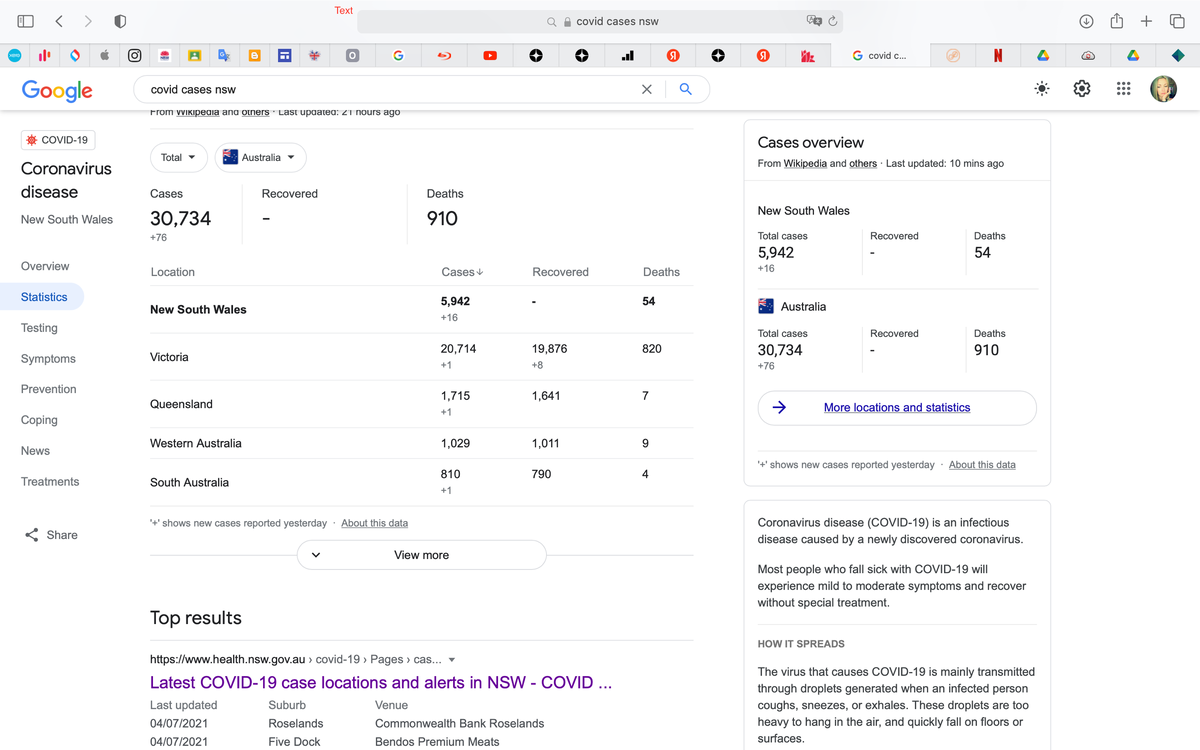Open Google account profile picture
This screenshot has height=750, width=1200.
[1163, 89]
